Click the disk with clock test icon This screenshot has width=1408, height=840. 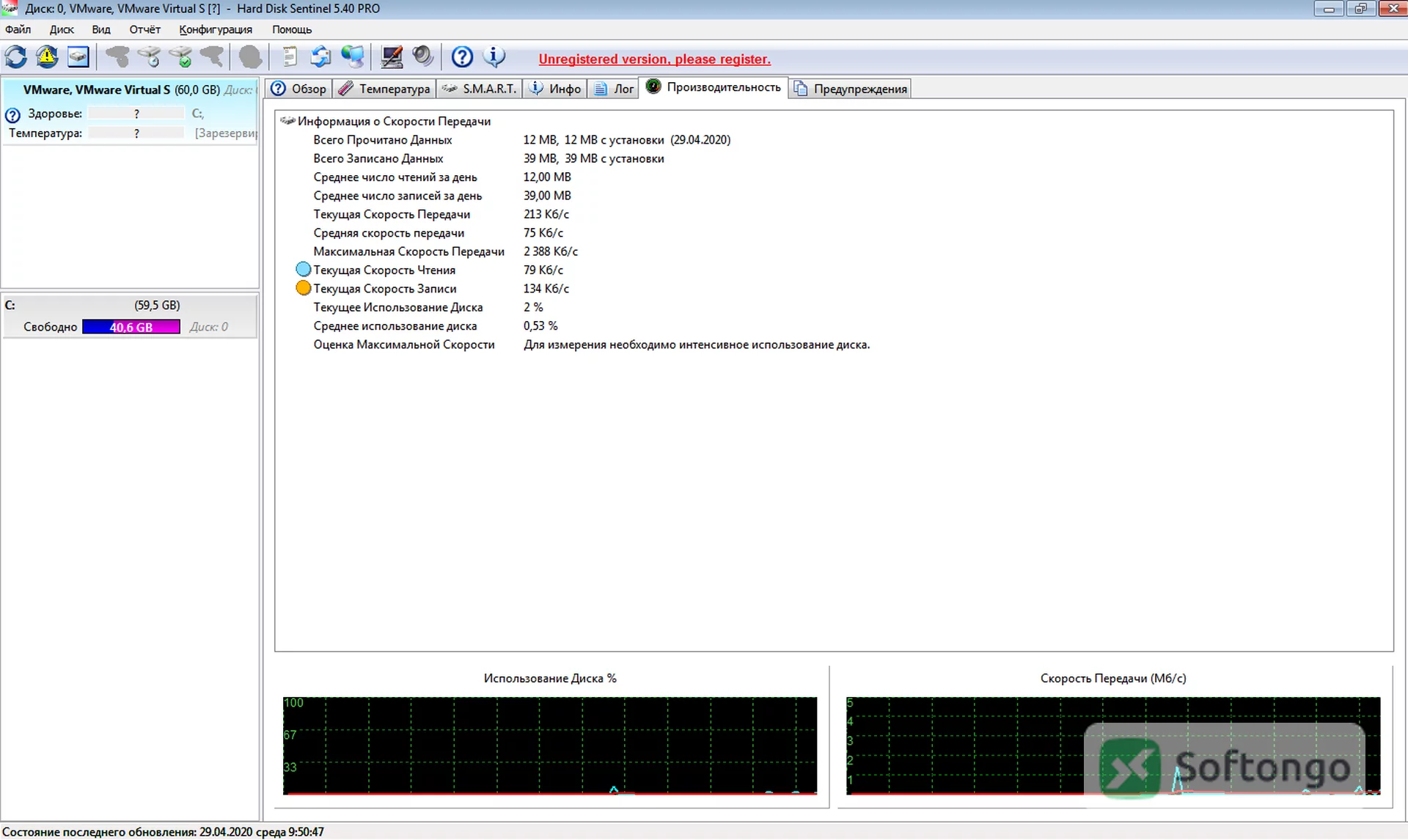click(149, 56)
